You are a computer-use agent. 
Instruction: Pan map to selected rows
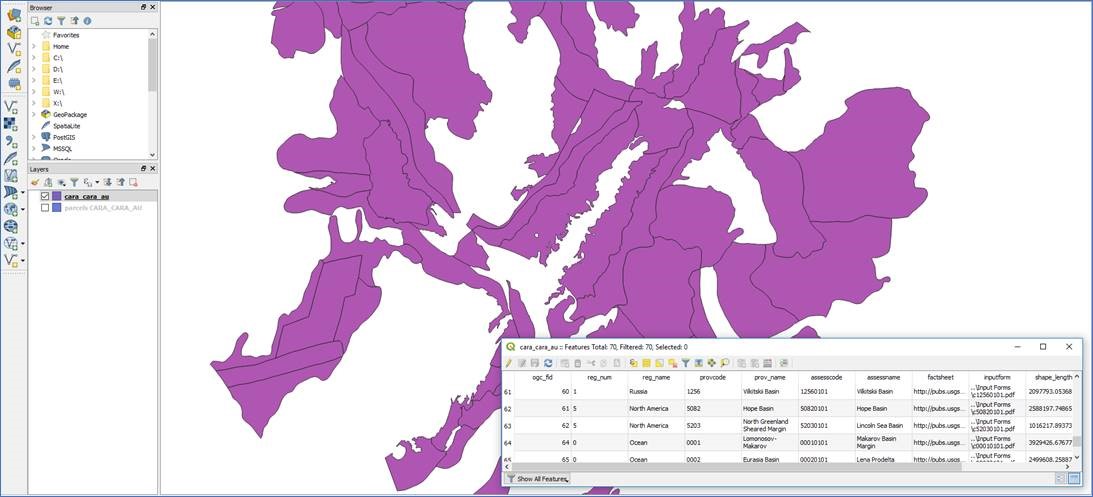coord(712,362)
